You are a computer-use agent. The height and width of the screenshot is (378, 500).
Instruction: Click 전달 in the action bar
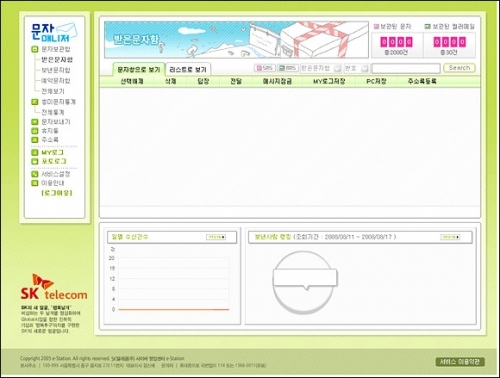coord(236,81)
